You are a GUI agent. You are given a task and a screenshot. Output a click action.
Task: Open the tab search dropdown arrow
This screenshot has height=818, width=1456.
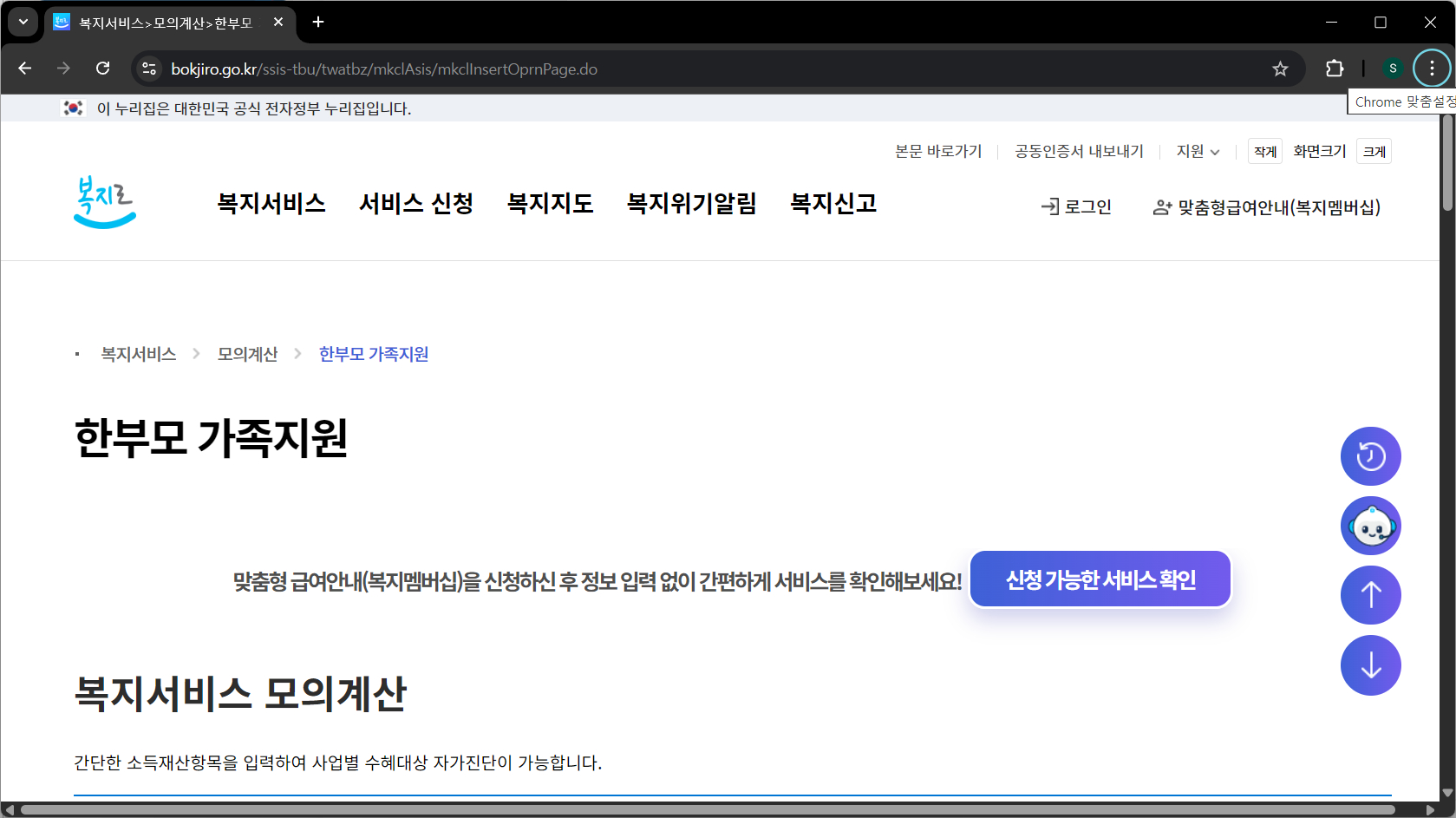[23, 22]
